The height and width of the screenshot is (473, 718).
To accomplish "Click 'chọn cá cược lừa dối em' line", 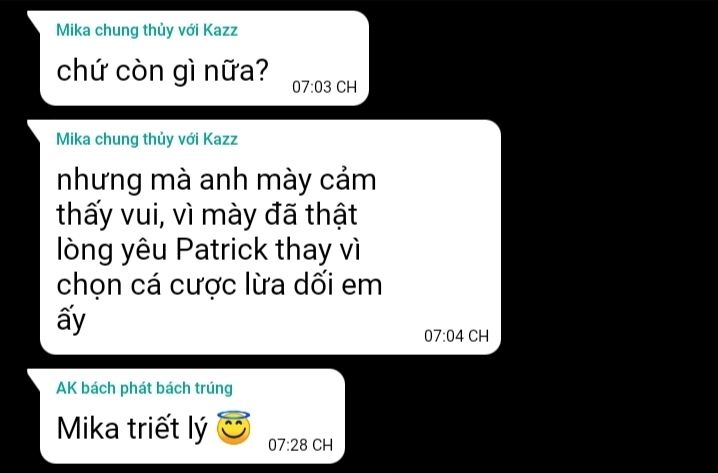I will point(219,284).
